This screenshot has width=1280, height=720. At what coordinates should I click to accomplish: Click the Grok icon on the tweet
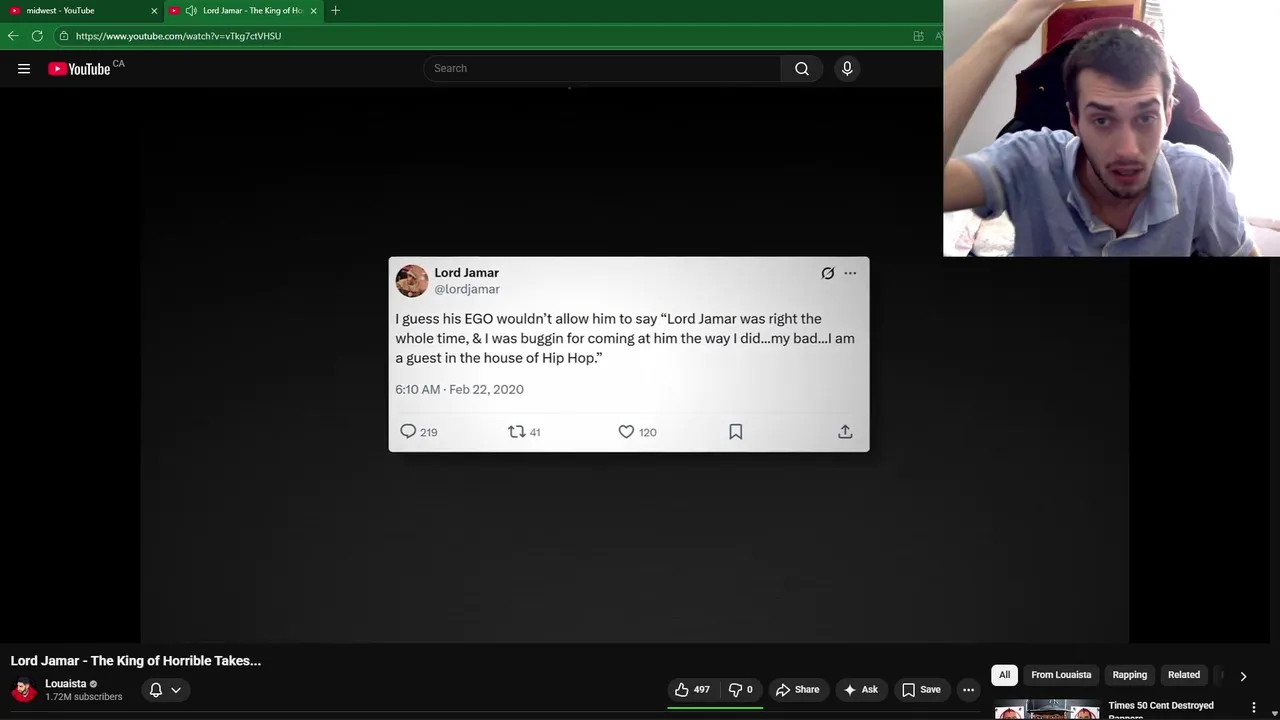point(828,273)
